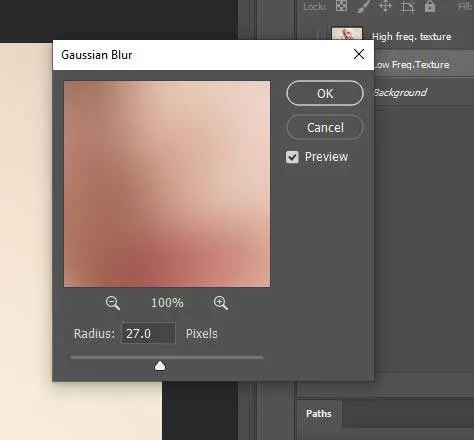The width and height of the screenshot is (474, 440).
Task: Uncheck the Preview checkbox
Action: (x=292, y=157)
